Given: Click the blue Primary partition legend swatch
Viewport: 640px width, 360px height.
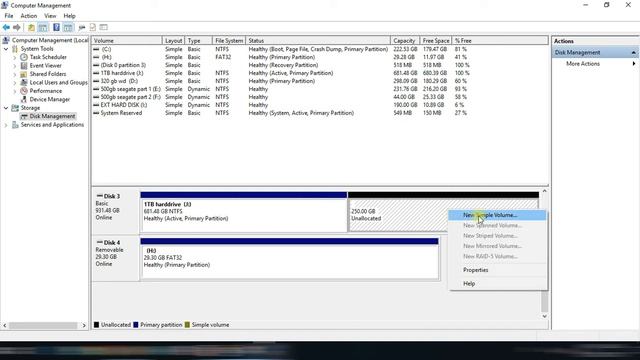Looking at the screenshot, I should [x=136, y=325].
